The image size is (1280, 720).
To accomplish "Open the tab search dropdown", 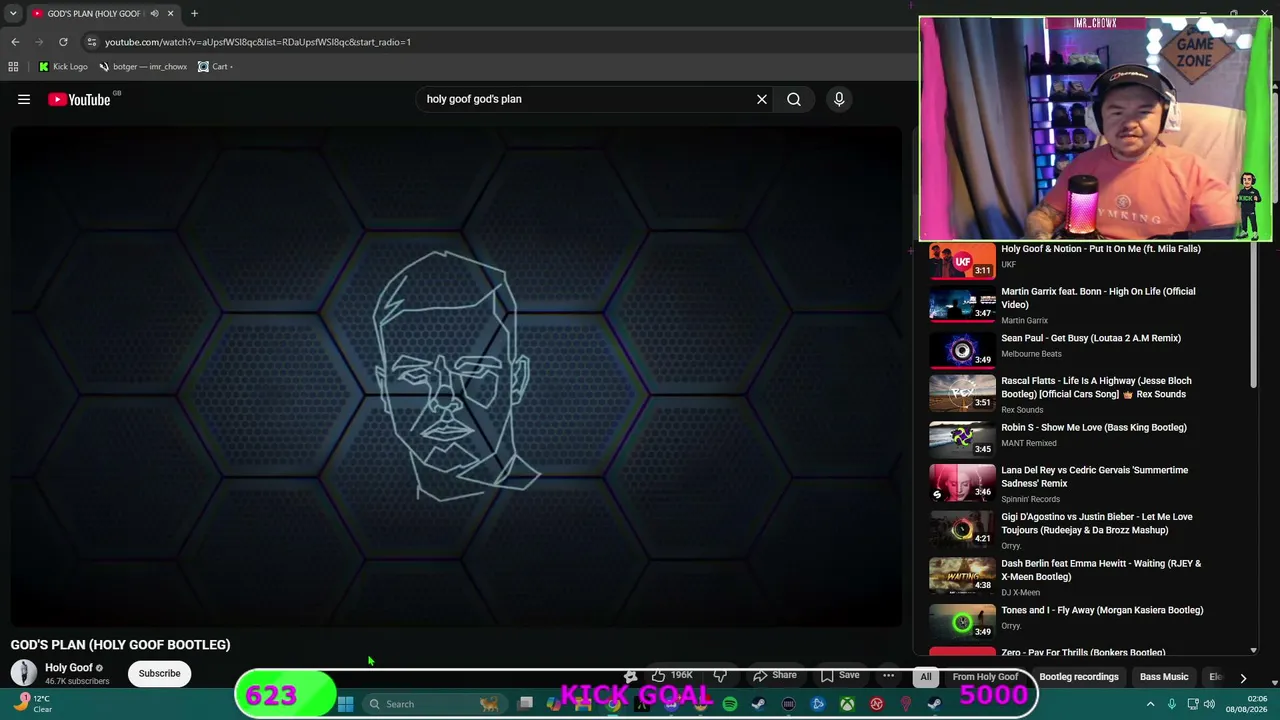I will point(13,13).
